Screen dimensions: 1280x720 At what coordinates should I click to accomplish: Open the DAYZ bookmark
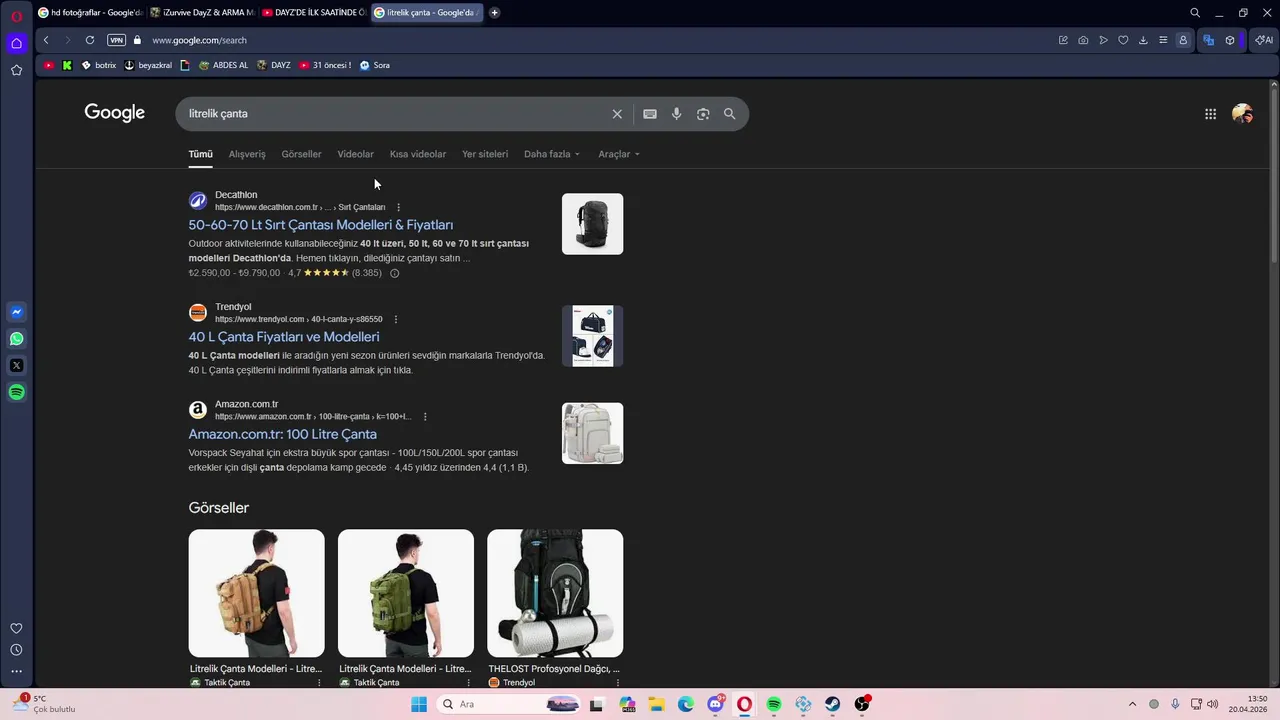point(274,65)
